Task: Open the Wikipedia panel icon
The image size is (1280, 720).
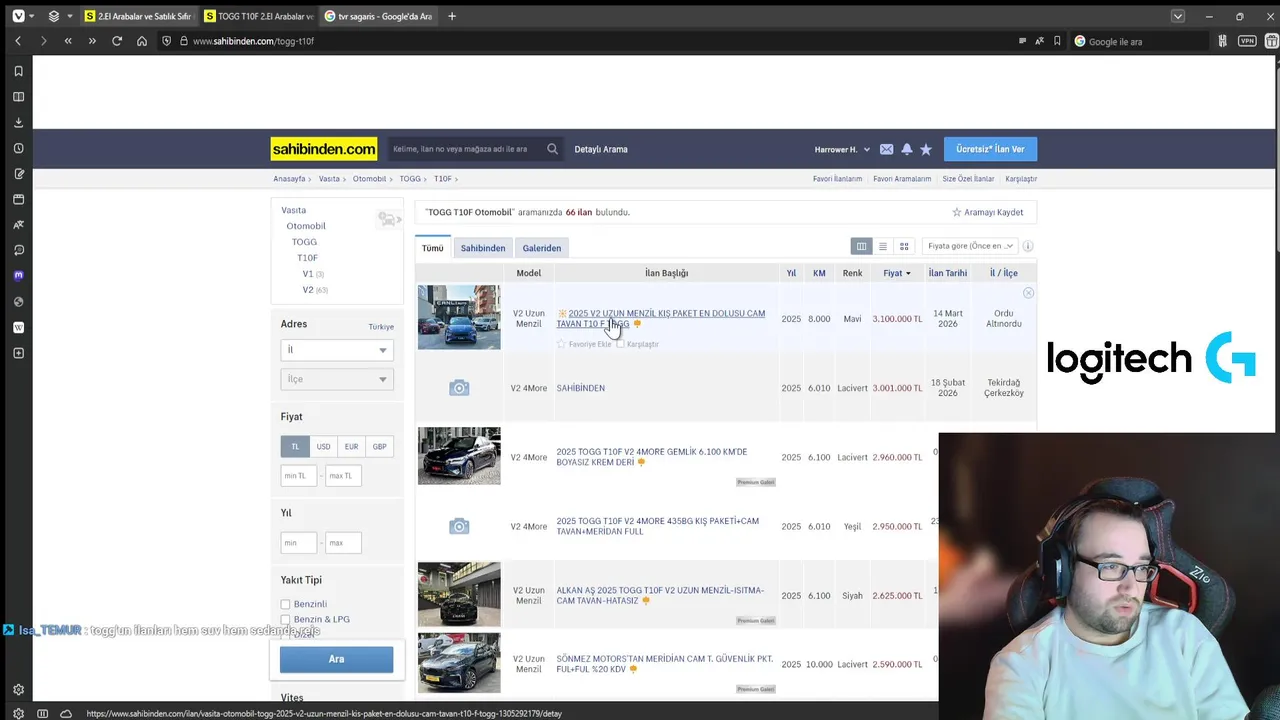Action: pyautogui.click(x=18, y=327)
